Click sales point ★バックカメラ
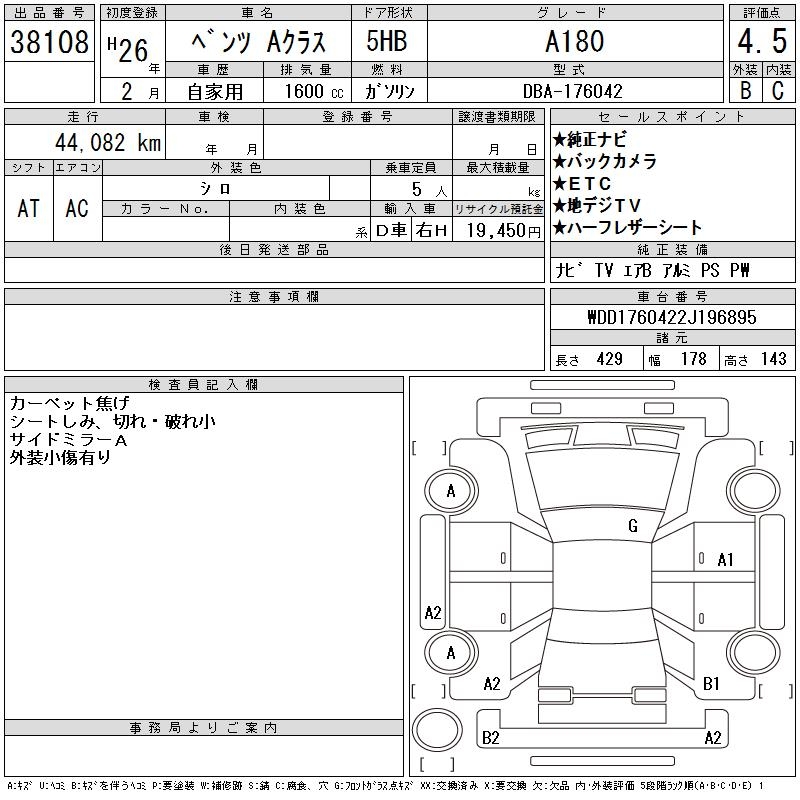 605,161
